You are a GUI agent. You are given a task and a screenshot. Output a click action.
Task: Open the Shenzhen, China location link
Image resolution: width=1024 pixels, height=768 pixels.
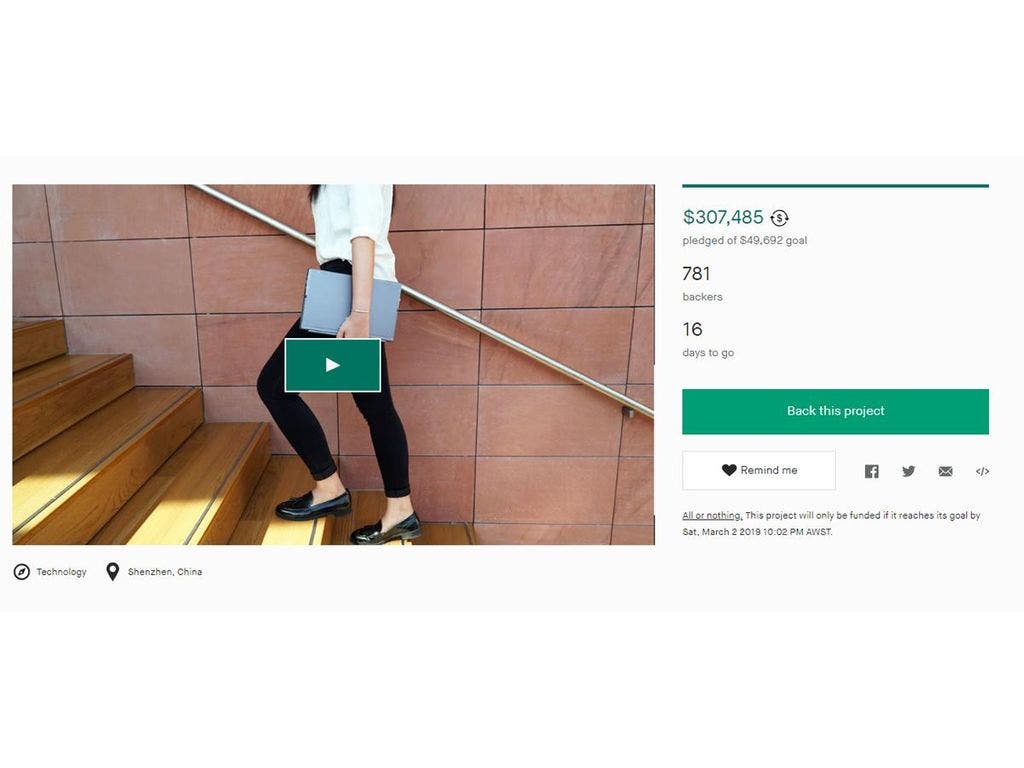pyautogui.click(x=165, y=572)
